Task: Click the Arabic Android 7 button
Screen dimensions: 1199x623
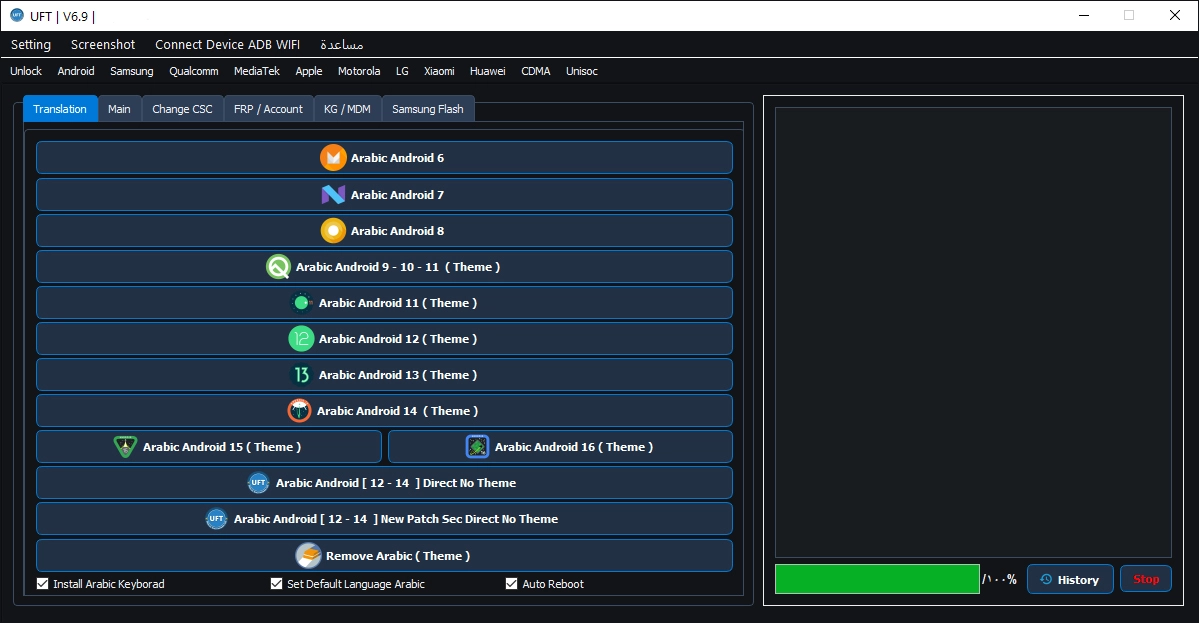Action: [384, 195]
